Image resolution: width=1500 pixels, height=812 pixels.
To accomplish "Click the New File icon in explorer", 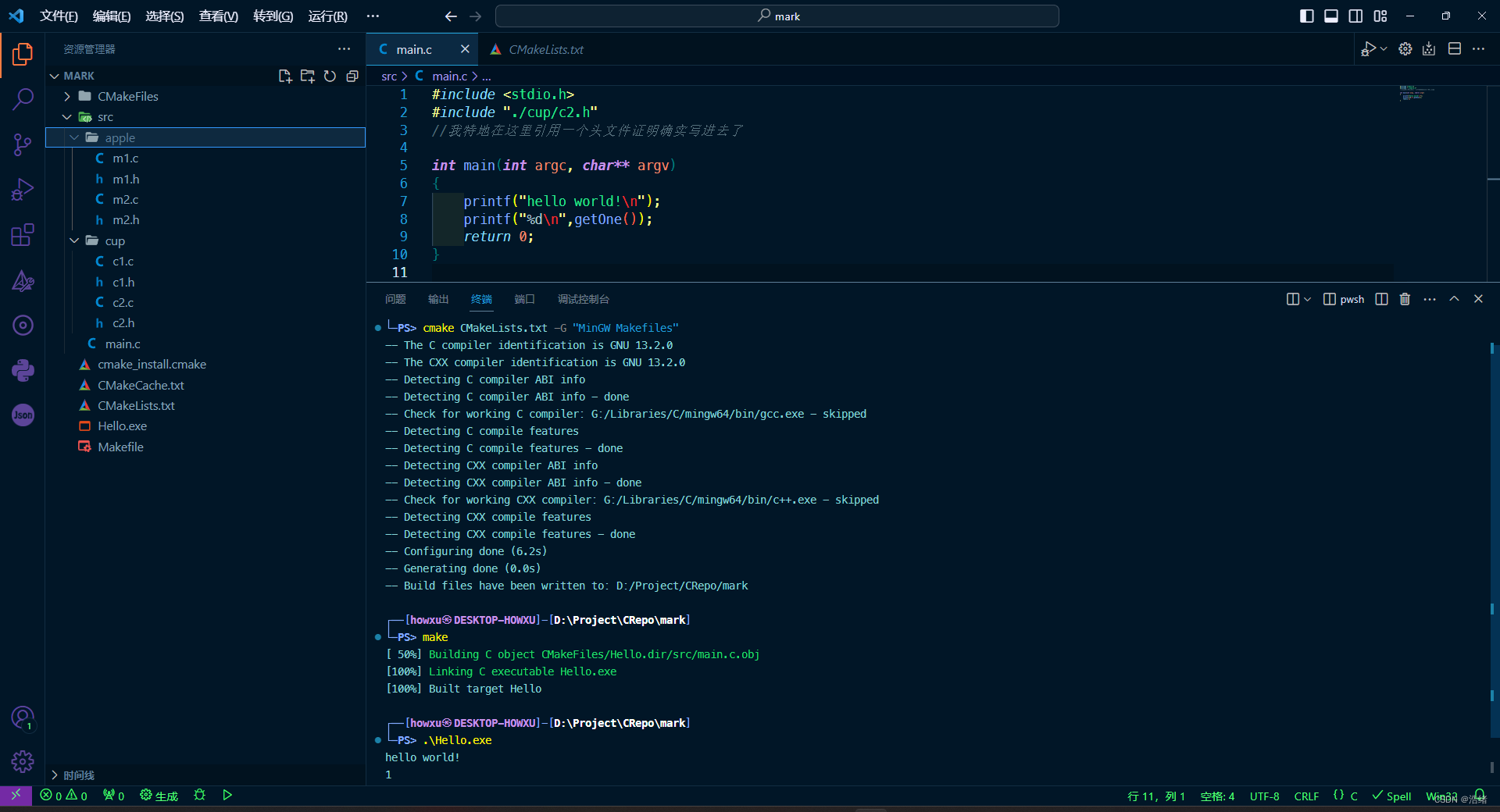I will click(285, 76).
